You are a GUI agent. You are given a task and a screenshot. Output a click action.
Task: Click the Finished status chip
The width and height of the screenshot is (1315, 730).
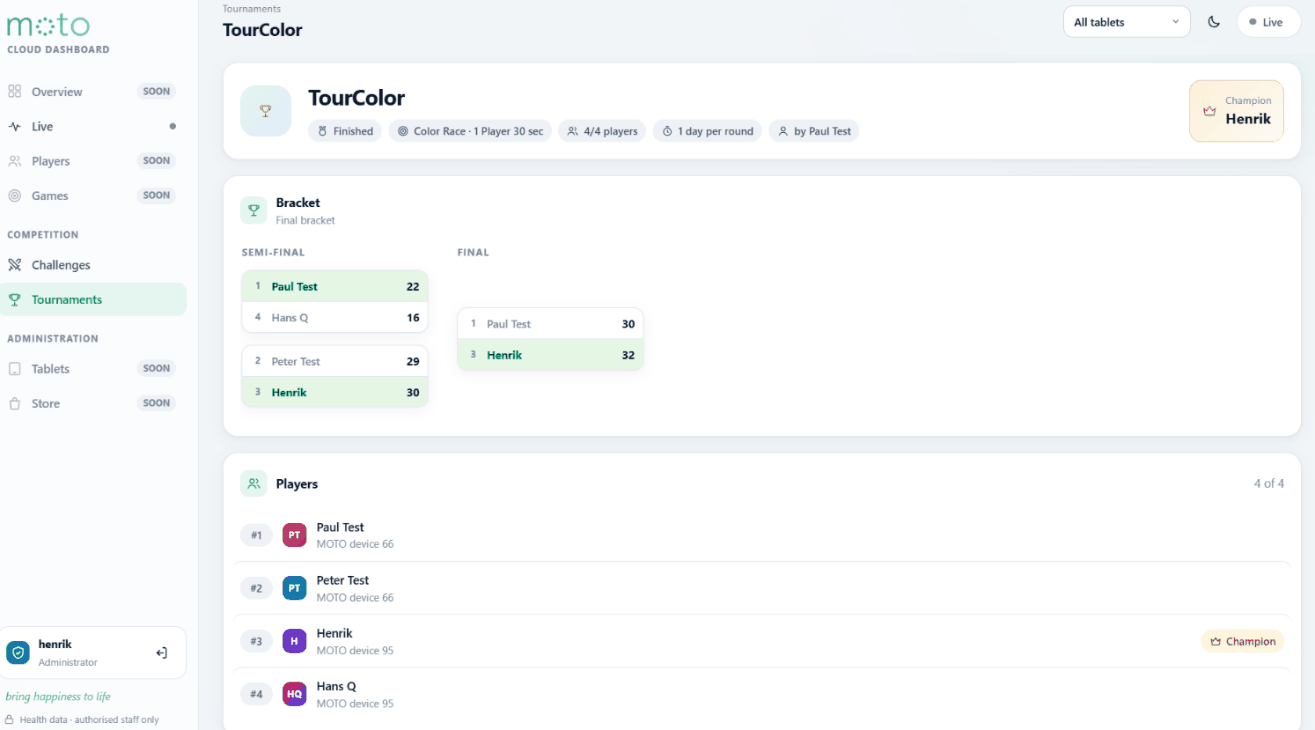(x=345, y=131)
